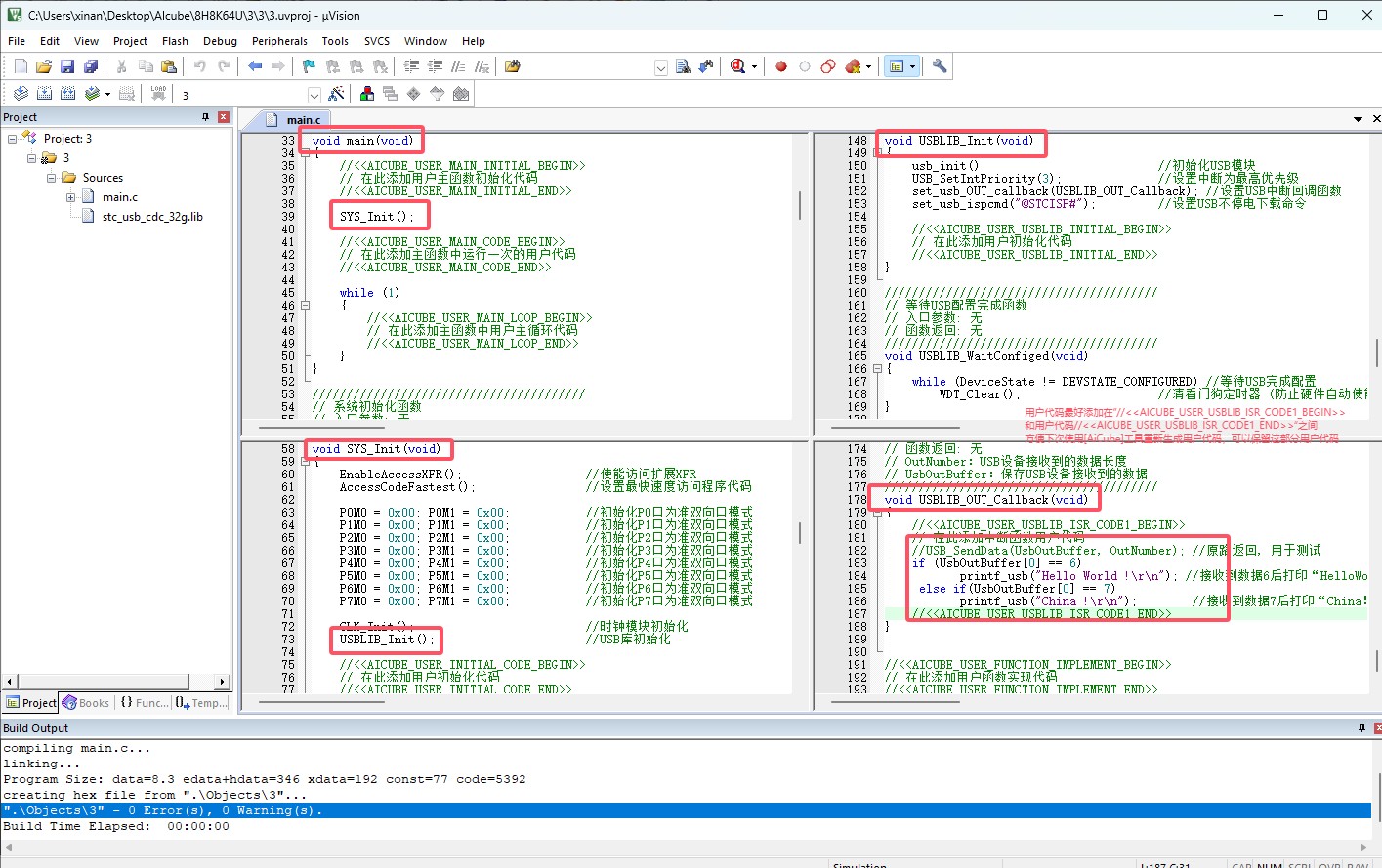Pin the Build Output panel

tap(1361, 728)
